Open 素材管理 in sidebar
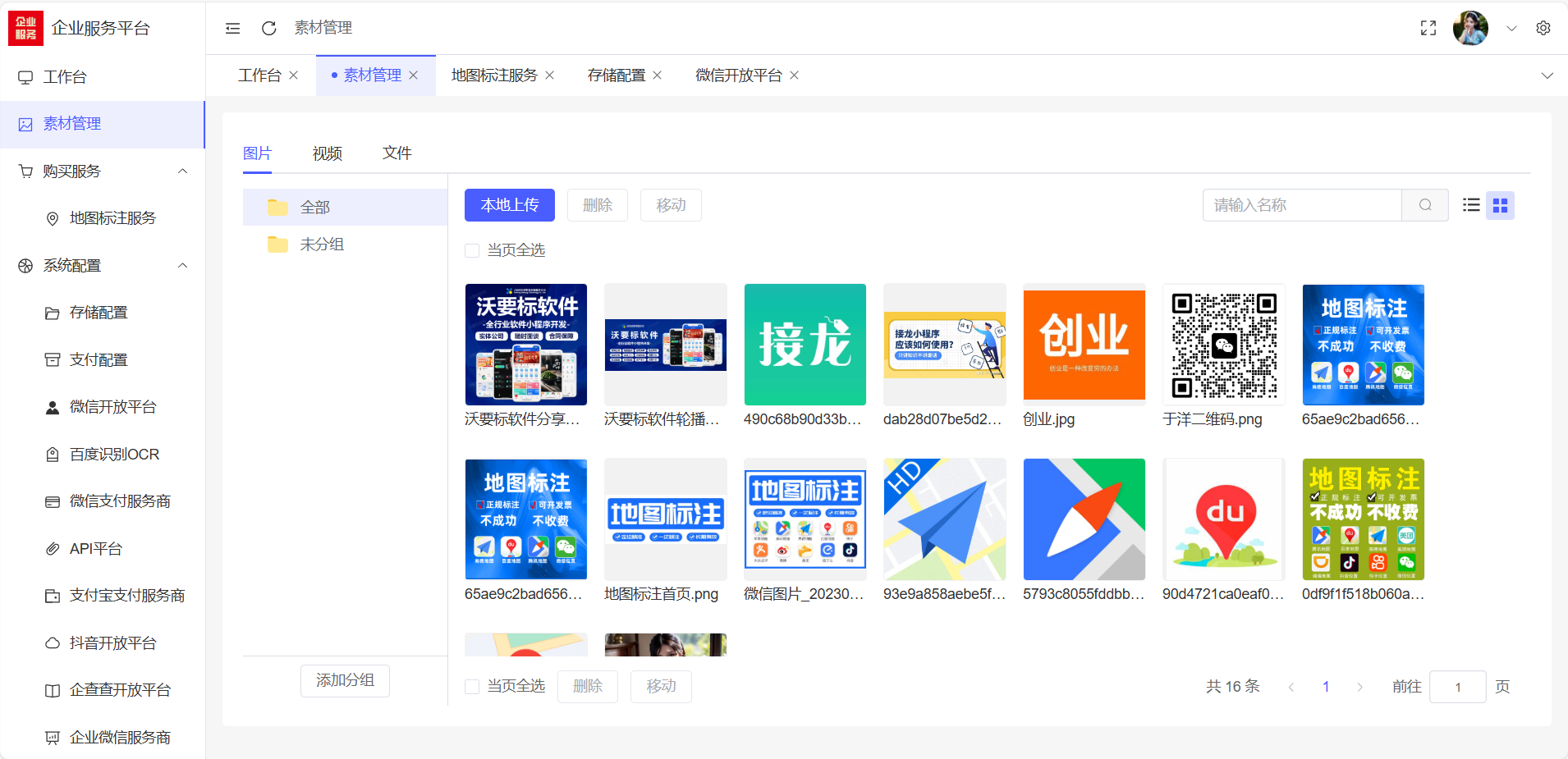The width and height of the screenshot is (1568, 759). pyautogui.click(x=103, y=125)
